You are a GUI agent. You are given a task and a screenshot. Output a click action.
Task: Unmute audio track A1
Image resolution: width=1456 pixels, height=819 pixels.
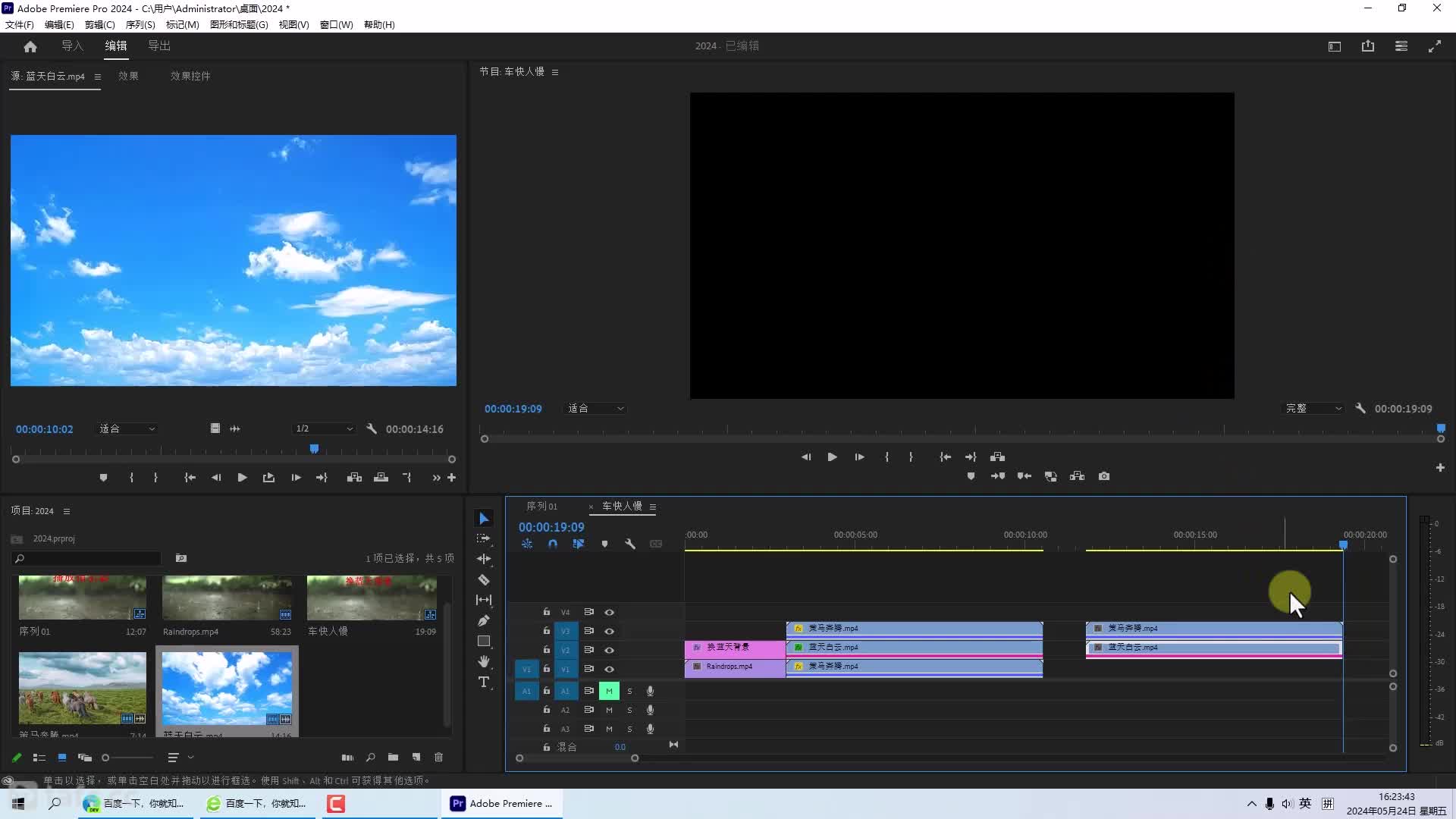tap(609, 691)
